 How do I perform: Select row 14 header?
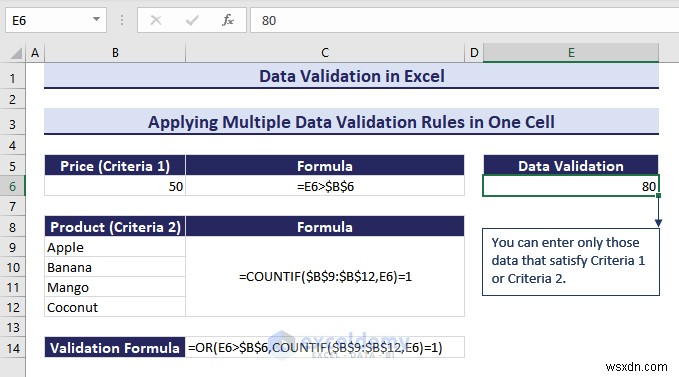(x=13, y=348)
